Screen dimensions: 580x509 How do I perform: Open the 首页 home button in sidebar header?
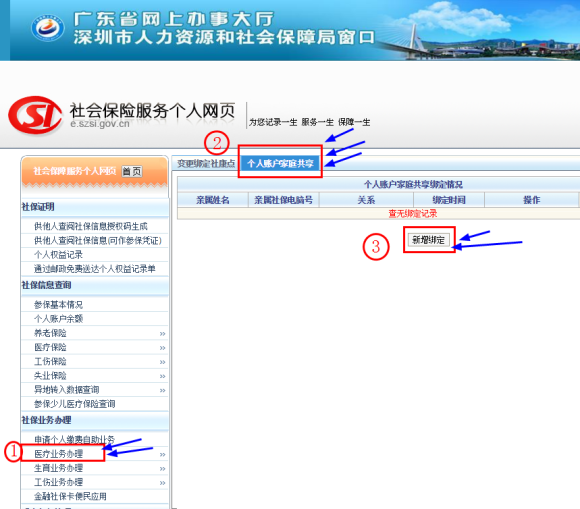[x=132, y=171]
